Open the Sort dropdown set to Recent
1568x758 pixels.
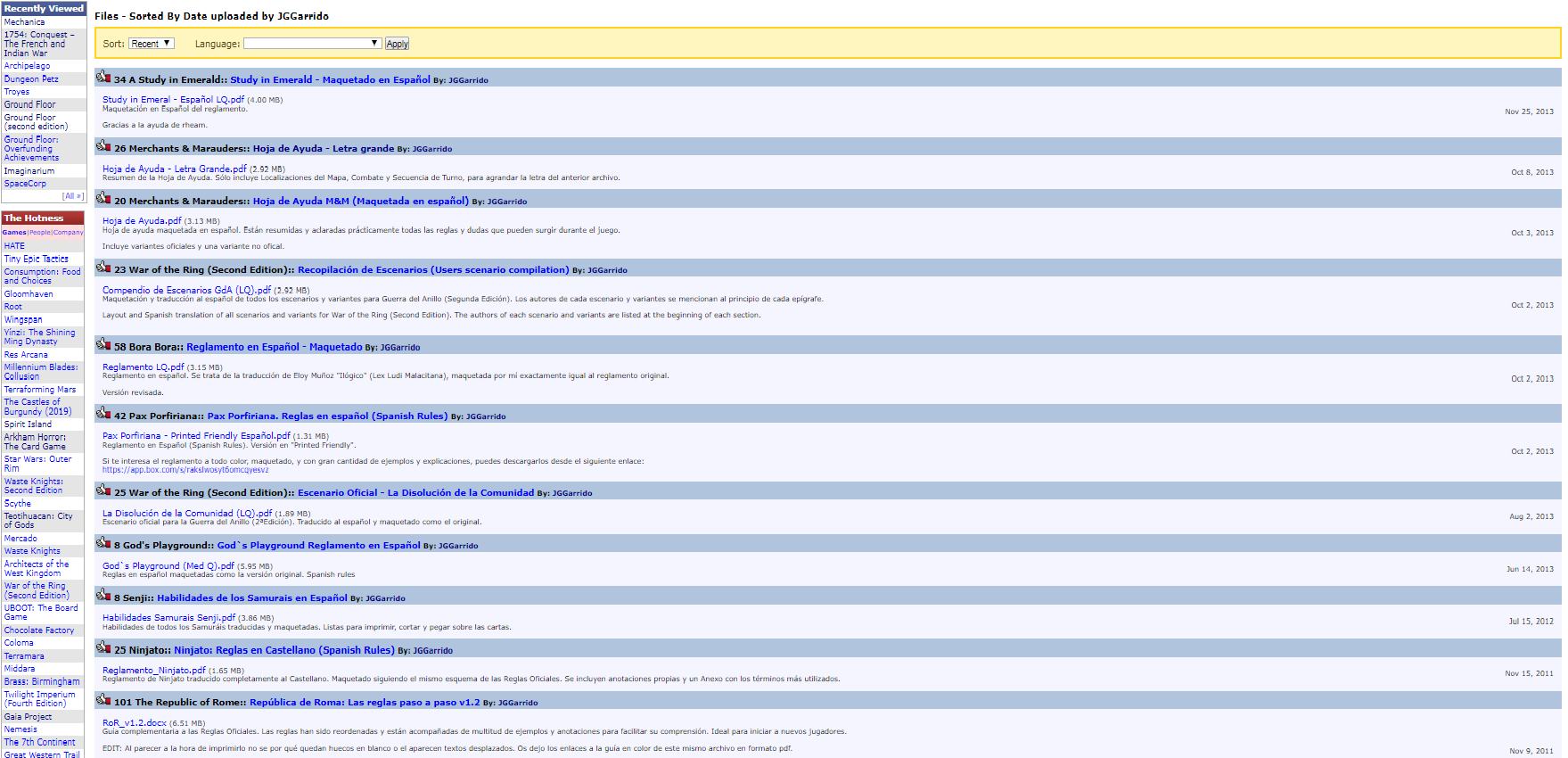[x=151, y=44]
